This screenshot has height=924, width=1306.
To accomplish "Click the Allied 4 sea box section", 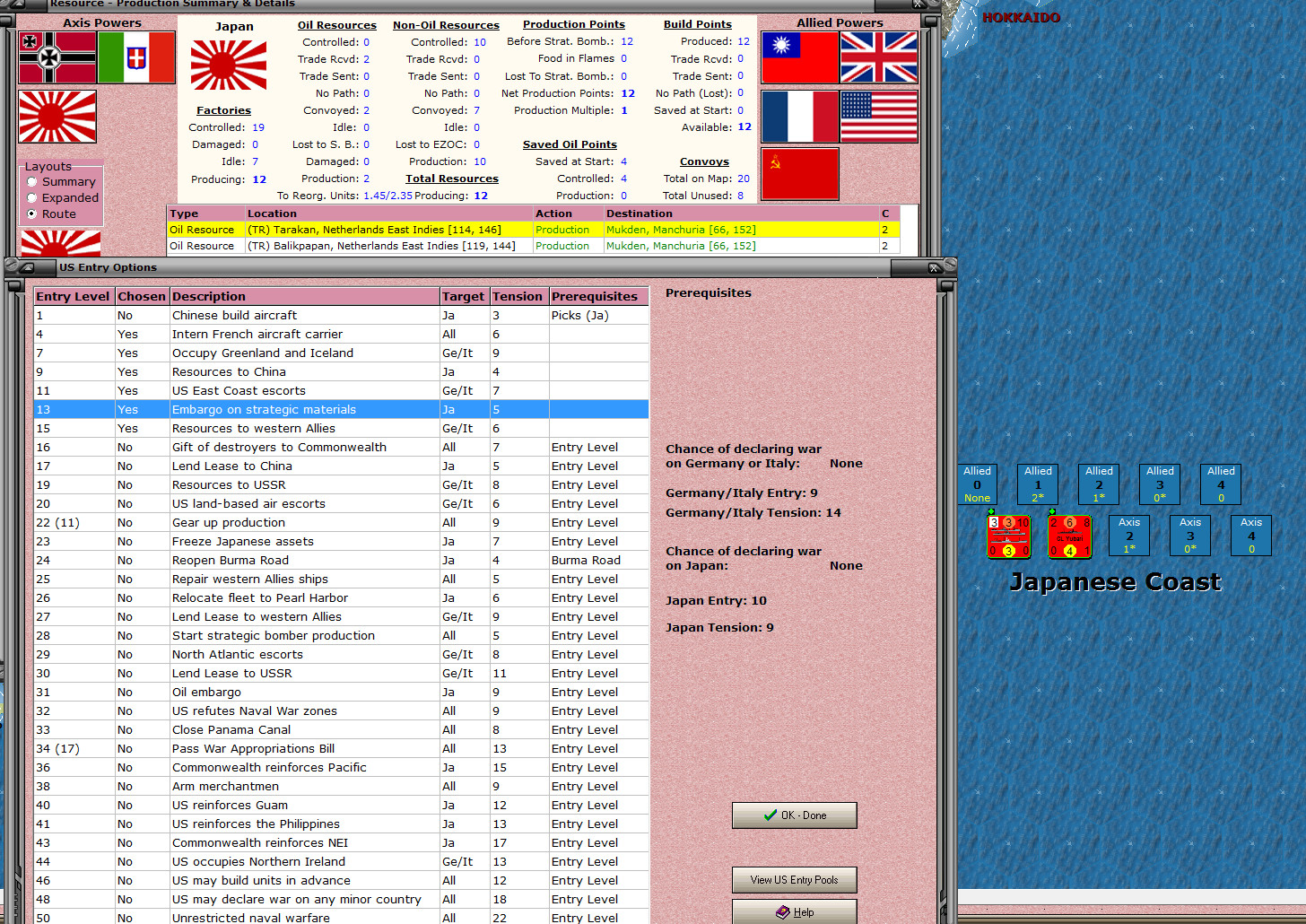I will click(x=1221, y=484).
